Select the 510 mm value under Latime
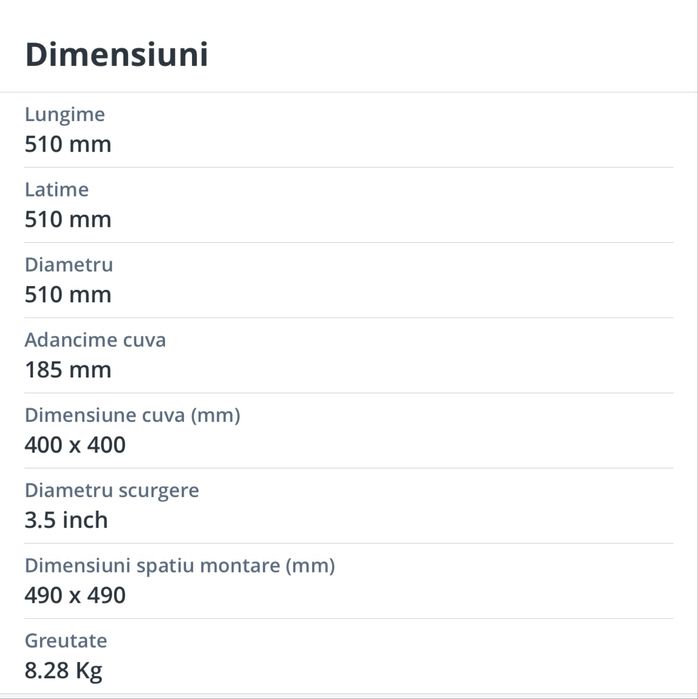 point(68,219)
